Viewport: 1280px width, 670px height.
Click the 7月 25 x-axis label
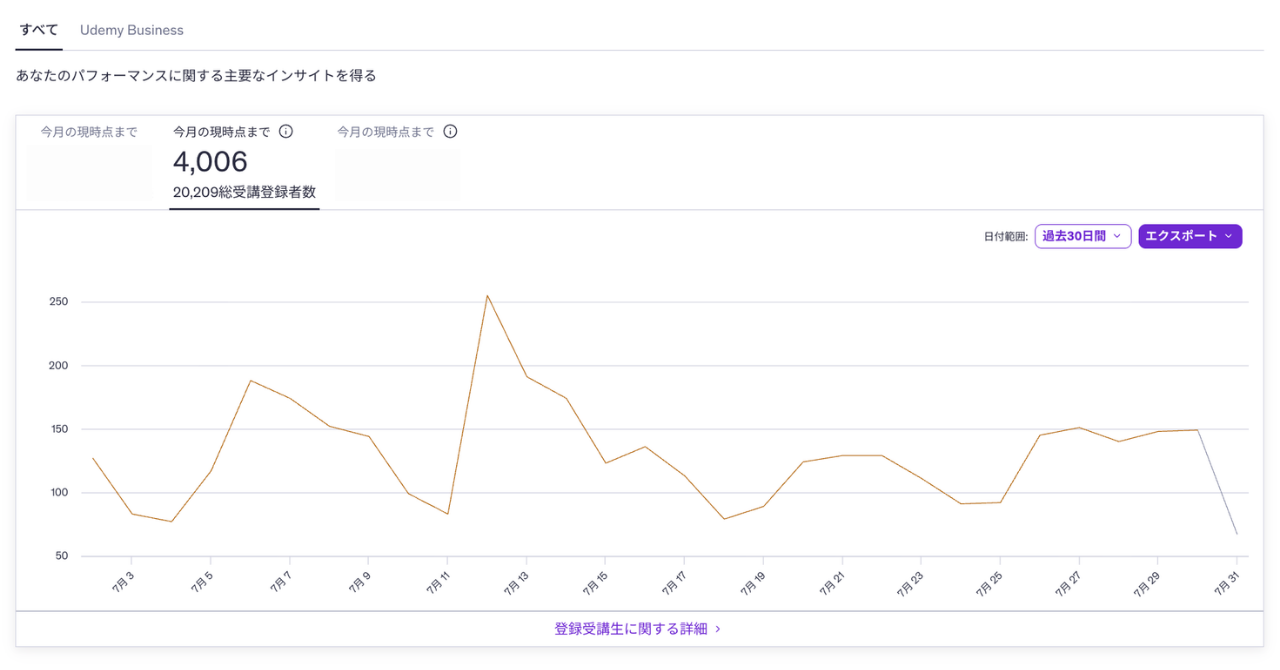tap(987, 584)
